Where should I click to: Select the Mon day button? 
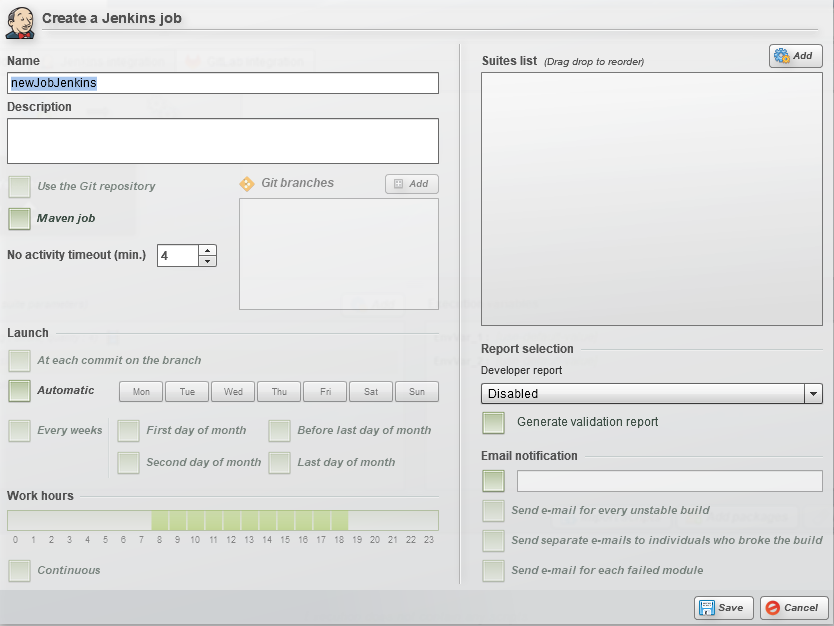(141, 391)
